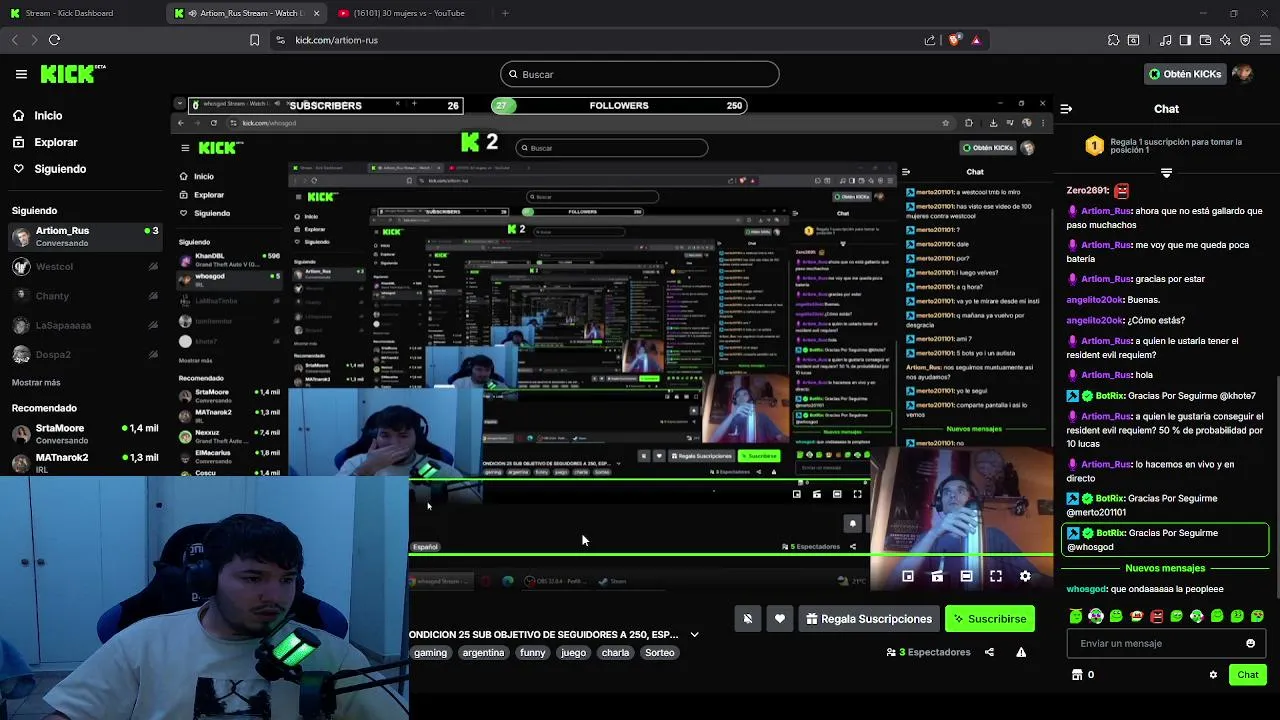1280x720 pixels.
Task: Open the media control music note icon
Action: coord(1165,40)
